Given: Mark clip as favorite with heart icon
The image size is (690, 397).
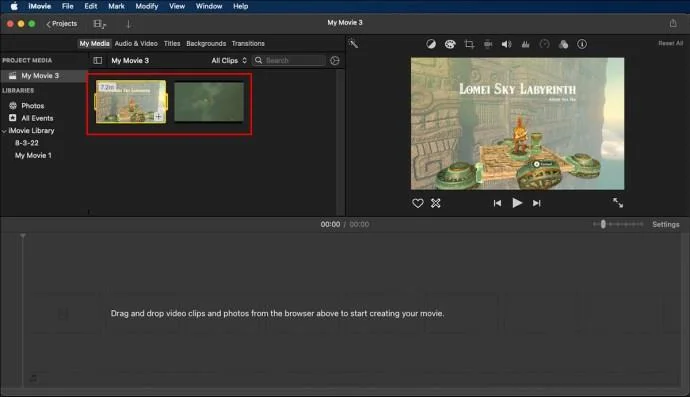Looking at the screenshot, I should tap(418, 203).
